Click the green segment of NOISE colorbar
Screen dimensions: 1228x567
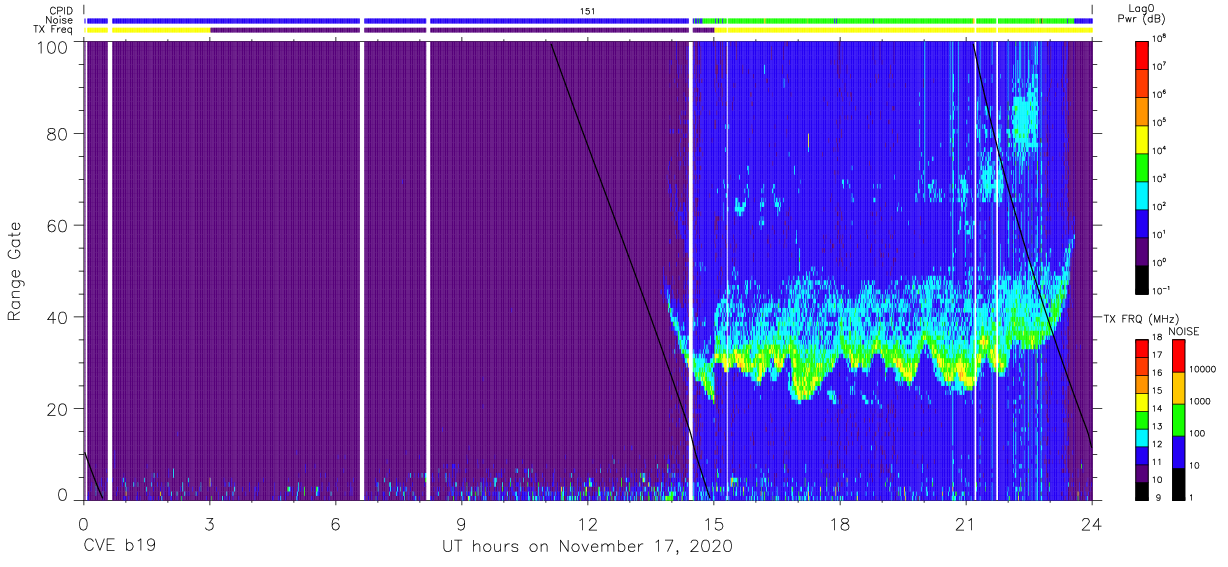(1177, 420)
